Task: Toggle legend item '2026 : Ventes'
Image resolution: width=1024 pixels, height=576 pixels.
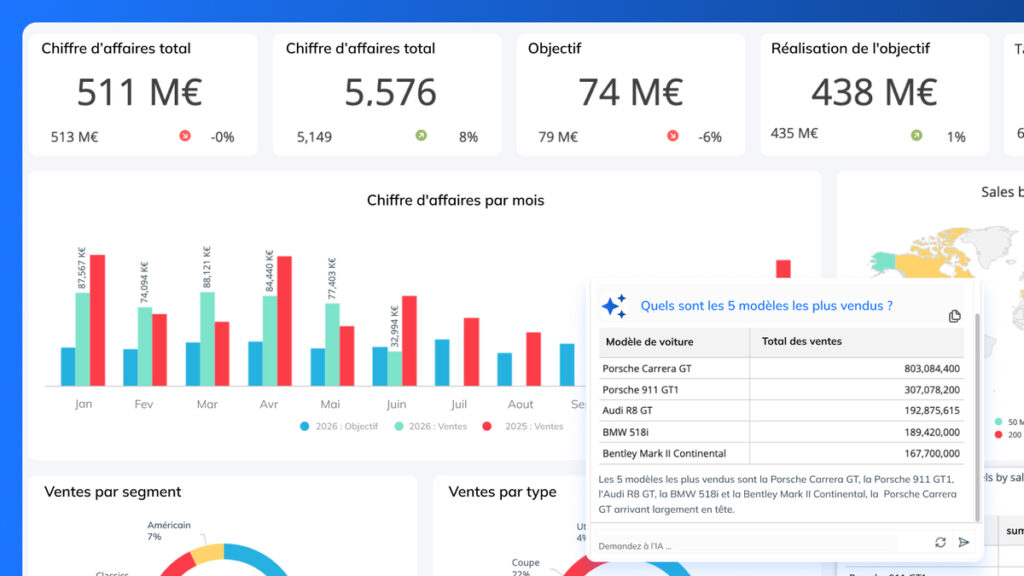Action: (431, 426)
